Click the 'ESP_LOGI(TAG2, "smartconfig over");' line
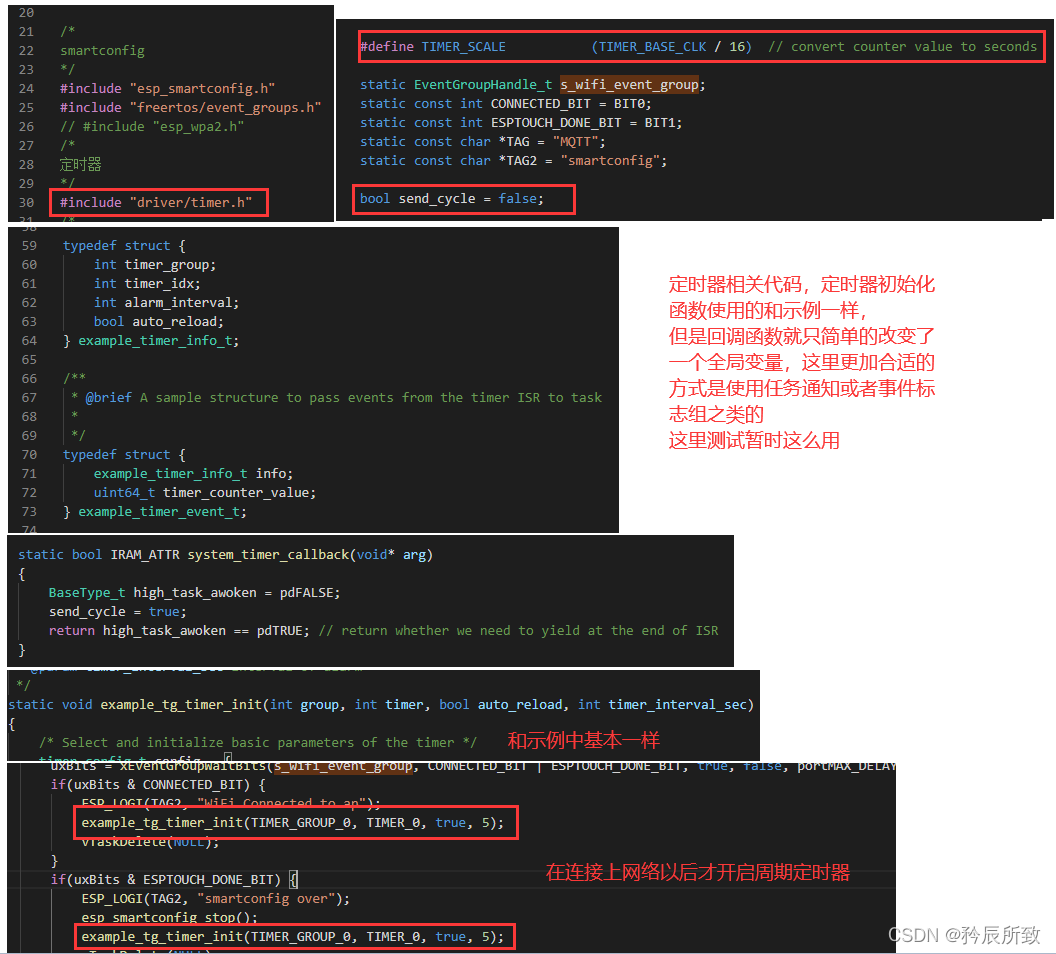This screenshot has width=1056, height=954. pos(216,898)
